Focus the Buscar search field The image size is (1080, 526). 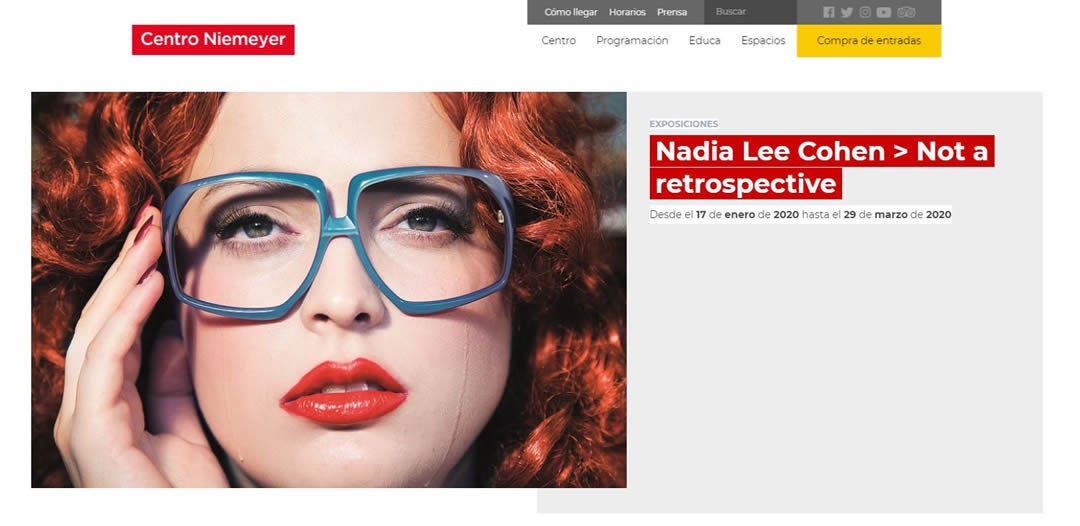[x=750, y=12]
